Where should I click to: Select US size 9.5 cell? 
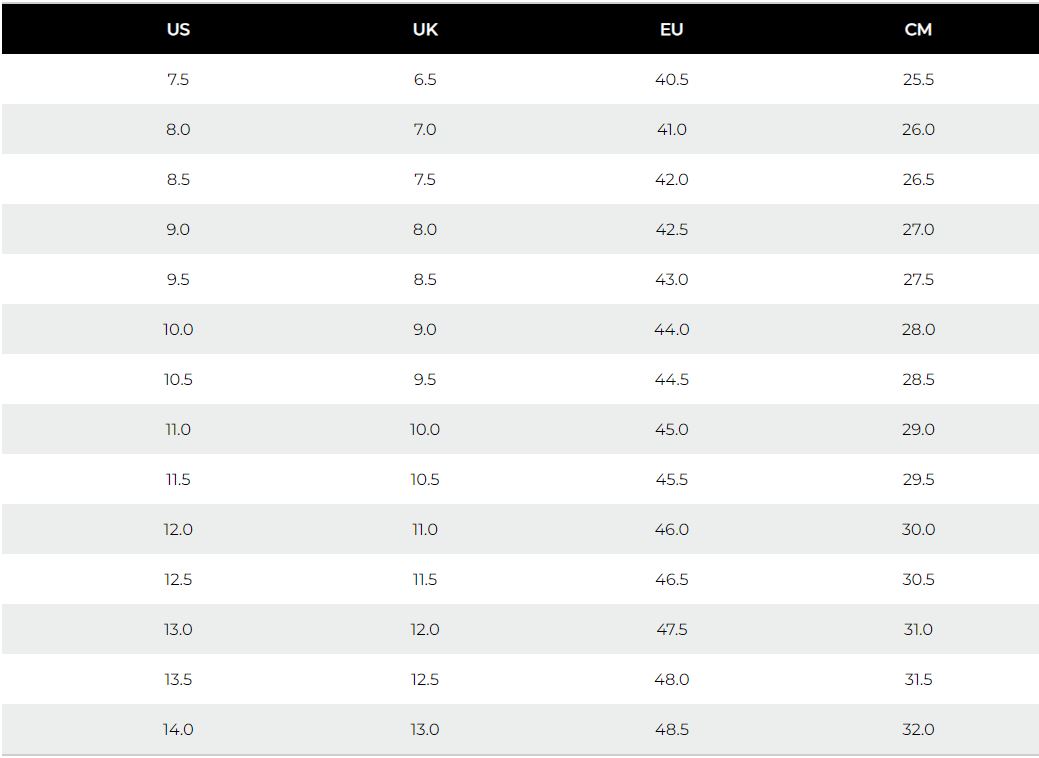coord(178,280)
